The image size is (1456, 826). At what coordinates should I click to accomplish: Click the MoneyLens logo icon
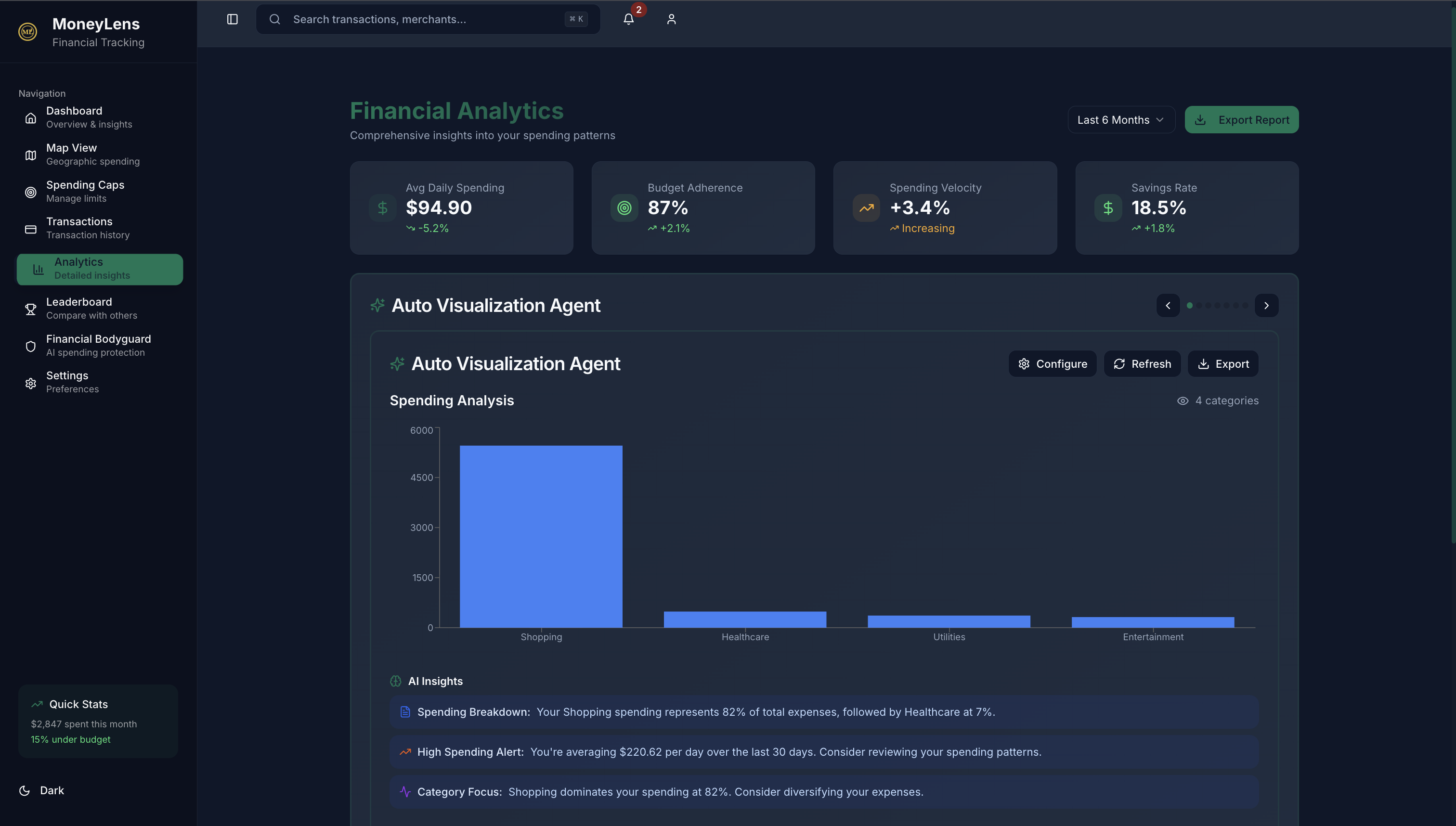tap(28, 32)
